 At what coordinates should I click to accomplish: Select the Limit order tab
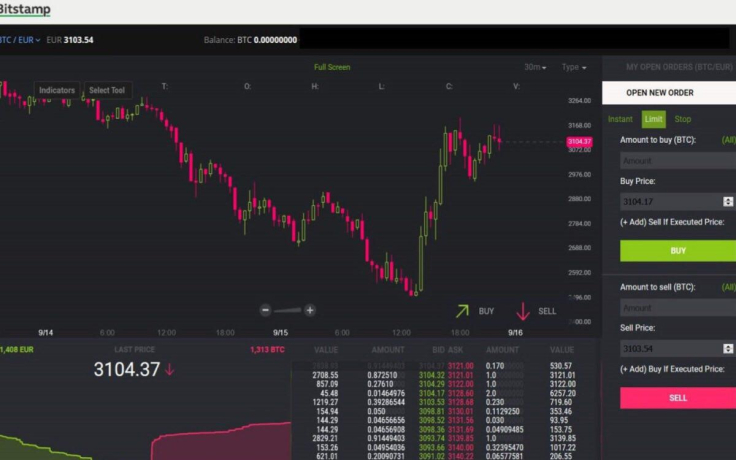(x=653, y=119)
